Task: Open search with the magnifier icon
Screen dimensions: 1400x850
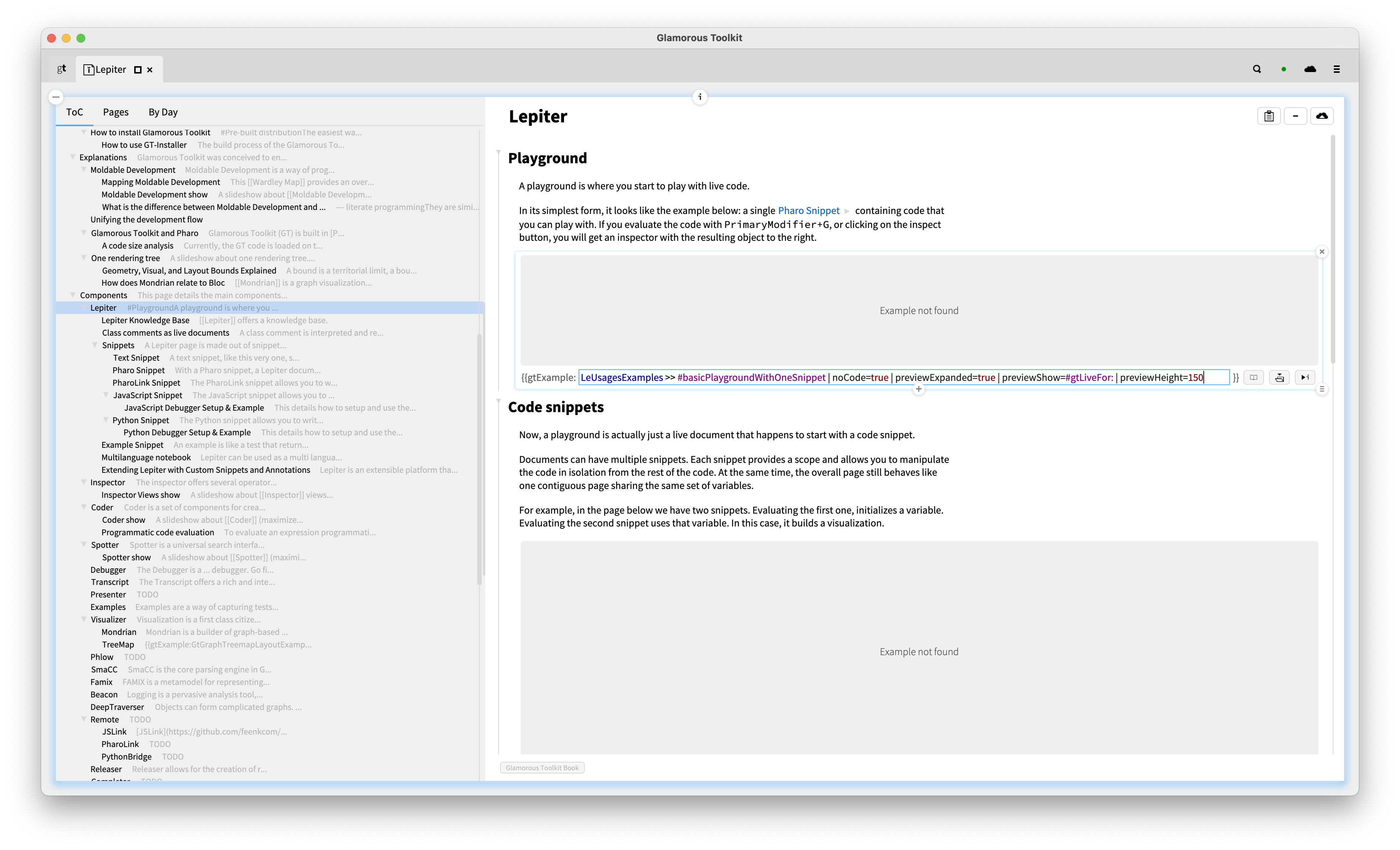Action: (x=1256, y=69)
